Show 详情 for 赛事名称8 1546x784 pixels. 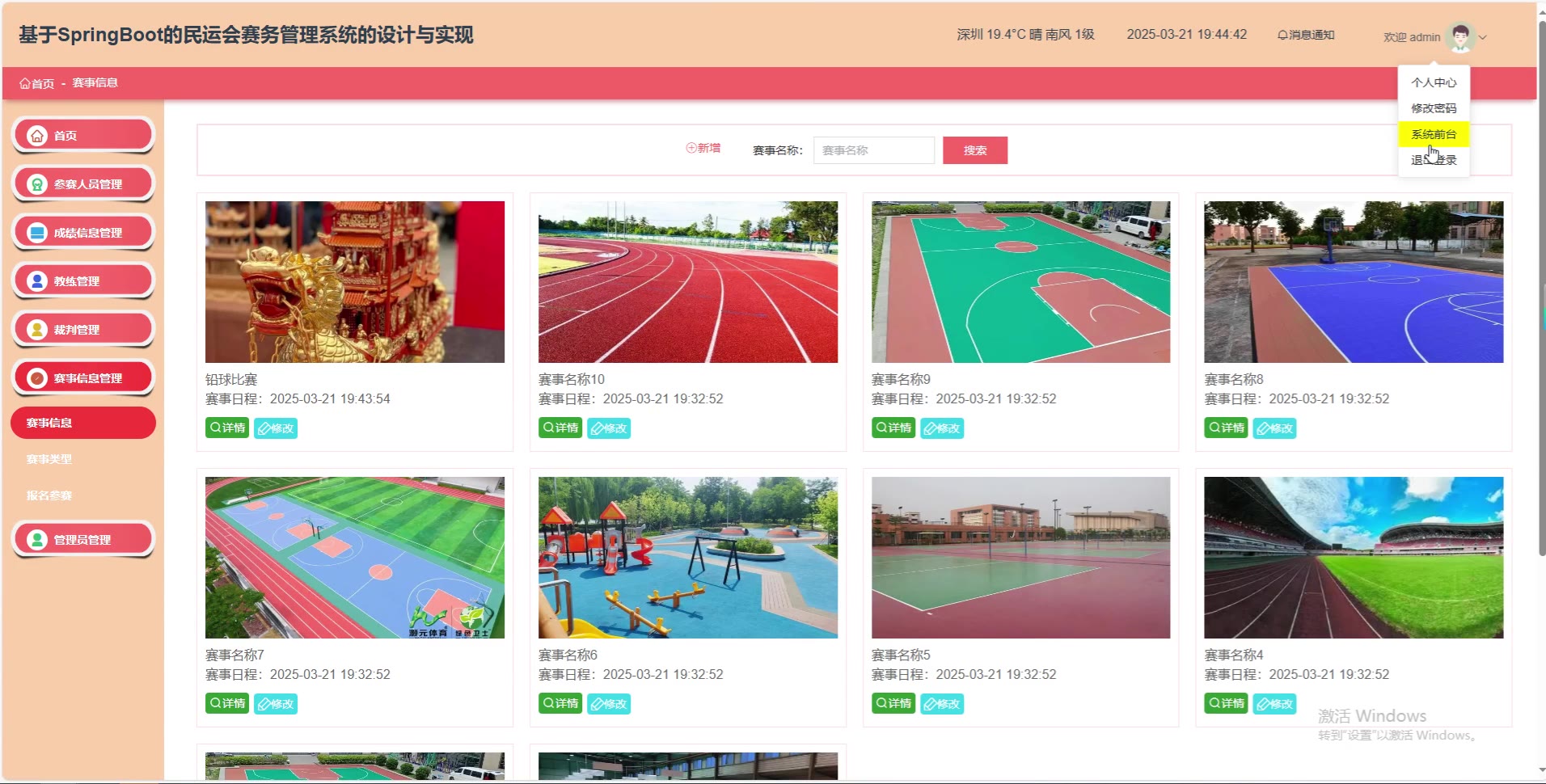tap(1226, 428)
